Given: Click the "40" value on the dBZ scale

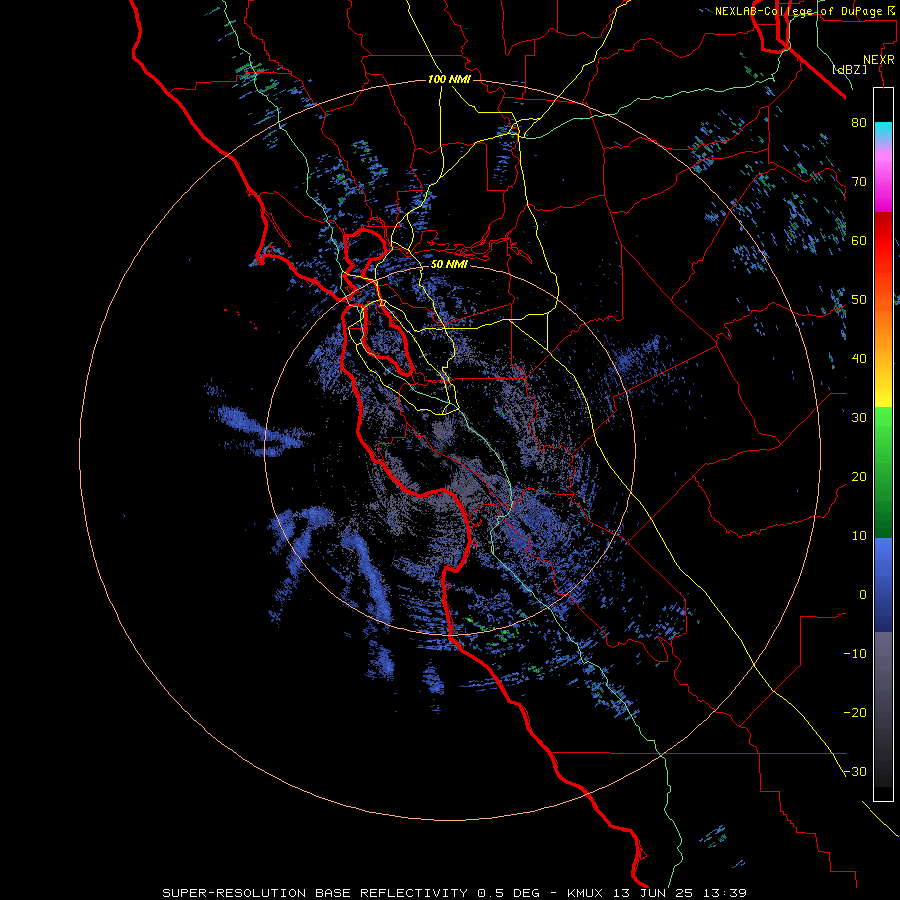Looking at the screenshot, I should click(859, 359).
